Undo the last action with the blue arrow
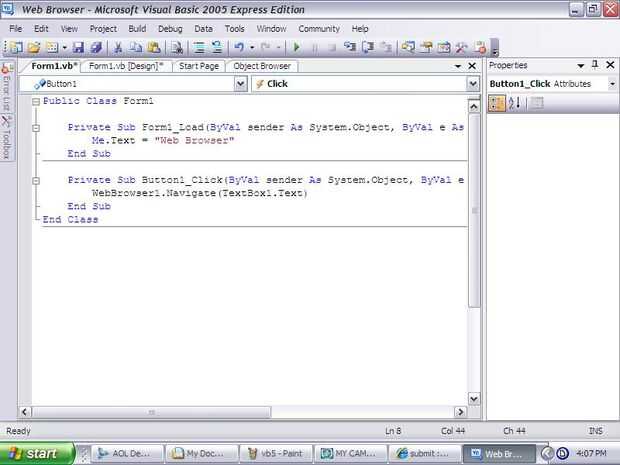 pyautogui.click(x=239, y=47)
